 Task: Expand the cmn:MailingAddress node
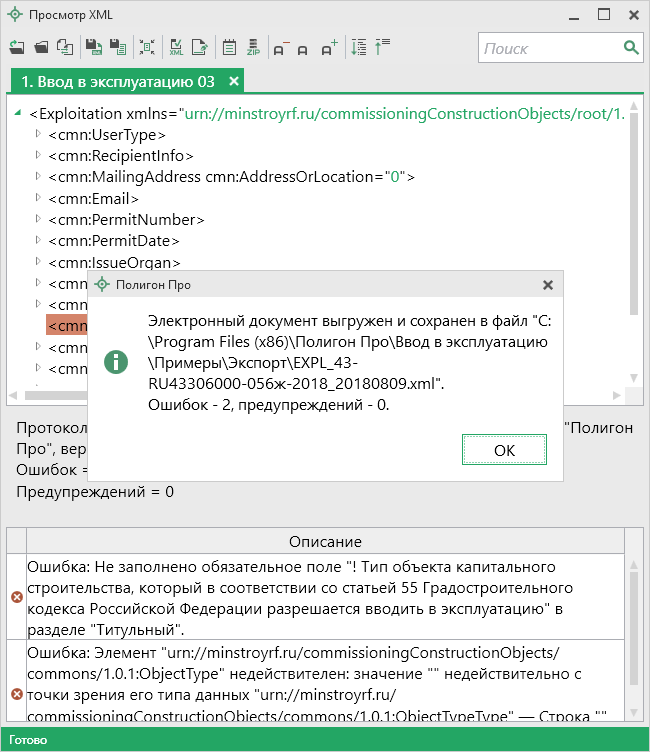coord(38,176)
